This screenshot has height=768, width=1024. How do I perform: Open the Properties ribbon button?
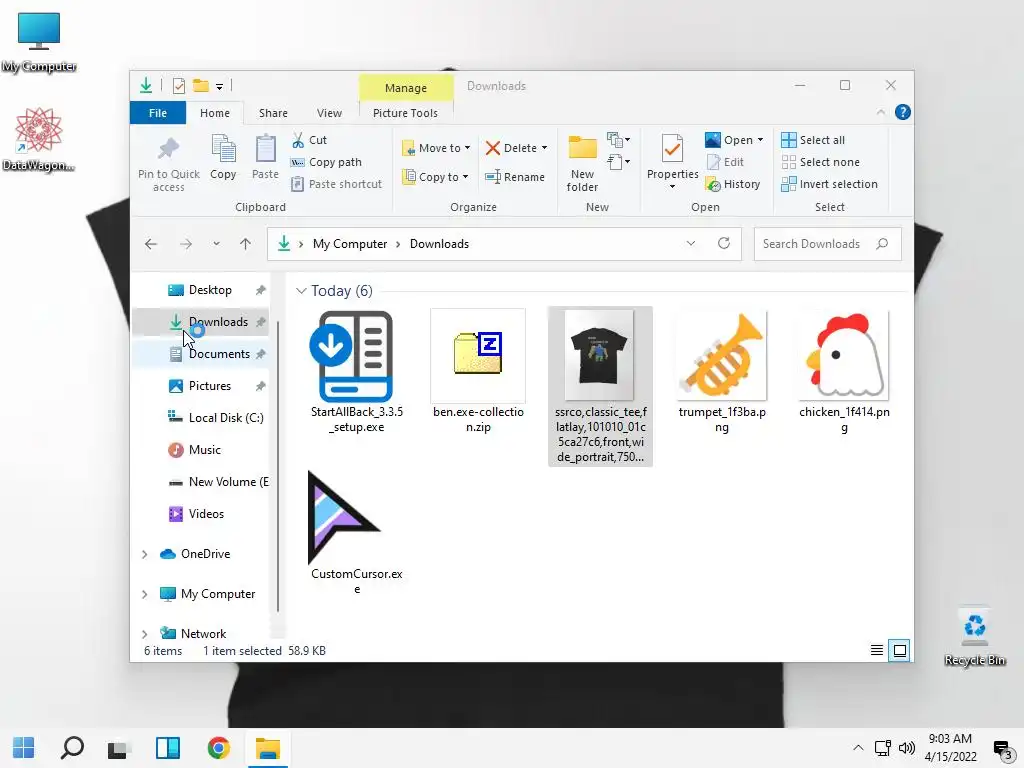(x=672, y=162)
